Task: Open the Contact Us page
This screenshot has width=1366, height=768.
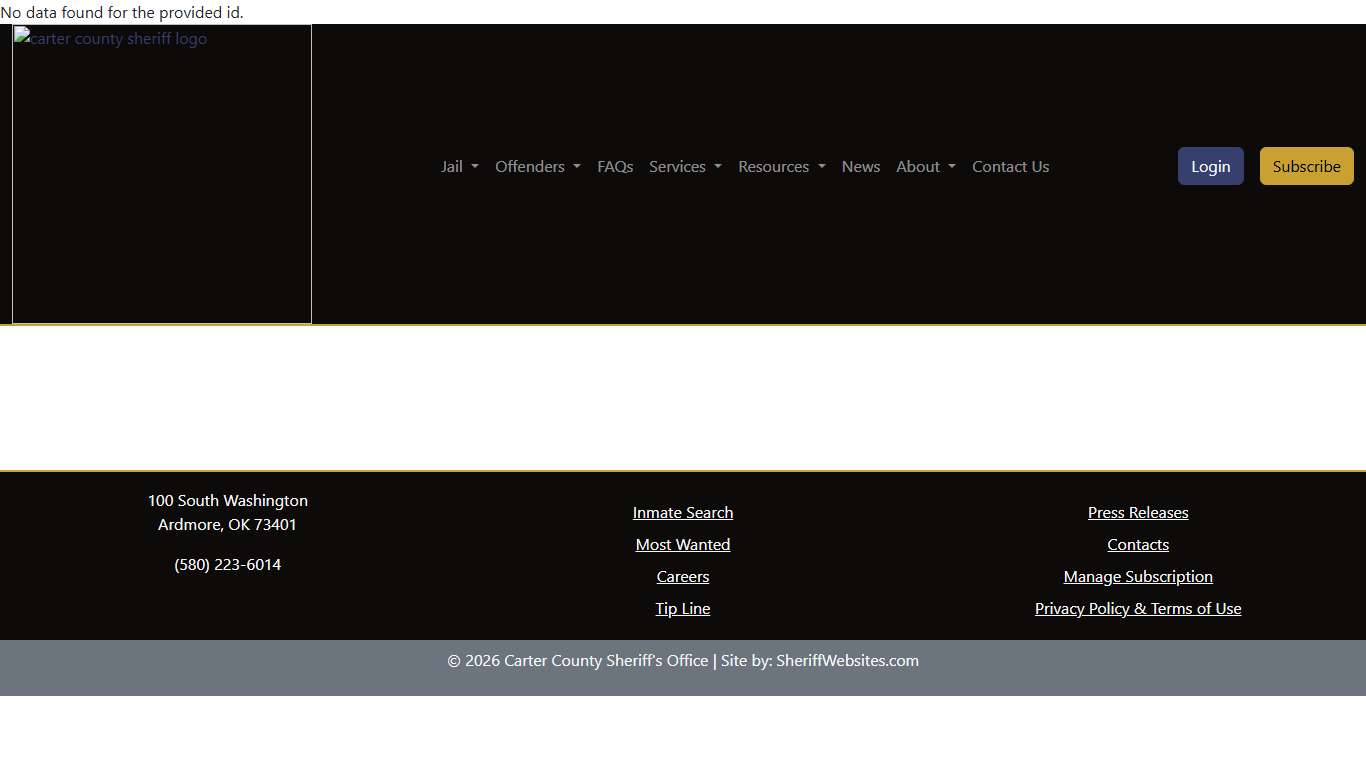Action: pyautogui.click(x=1010, y=166)
